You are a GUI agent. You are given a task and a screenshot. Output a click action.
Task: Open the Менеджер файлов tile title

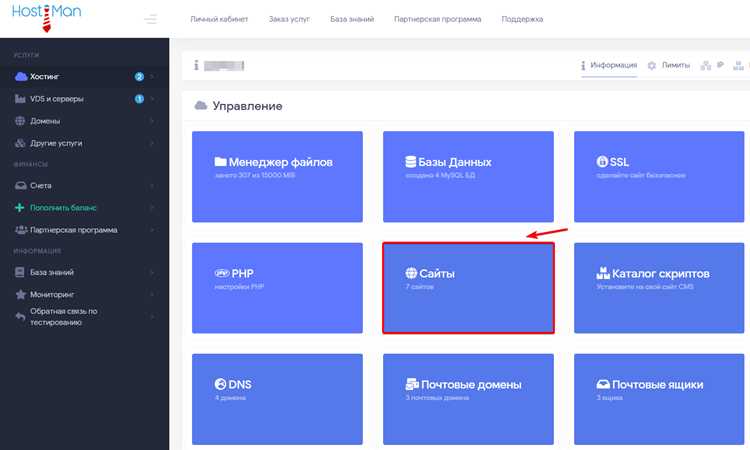pyautogui.click(x=280, y=162)
